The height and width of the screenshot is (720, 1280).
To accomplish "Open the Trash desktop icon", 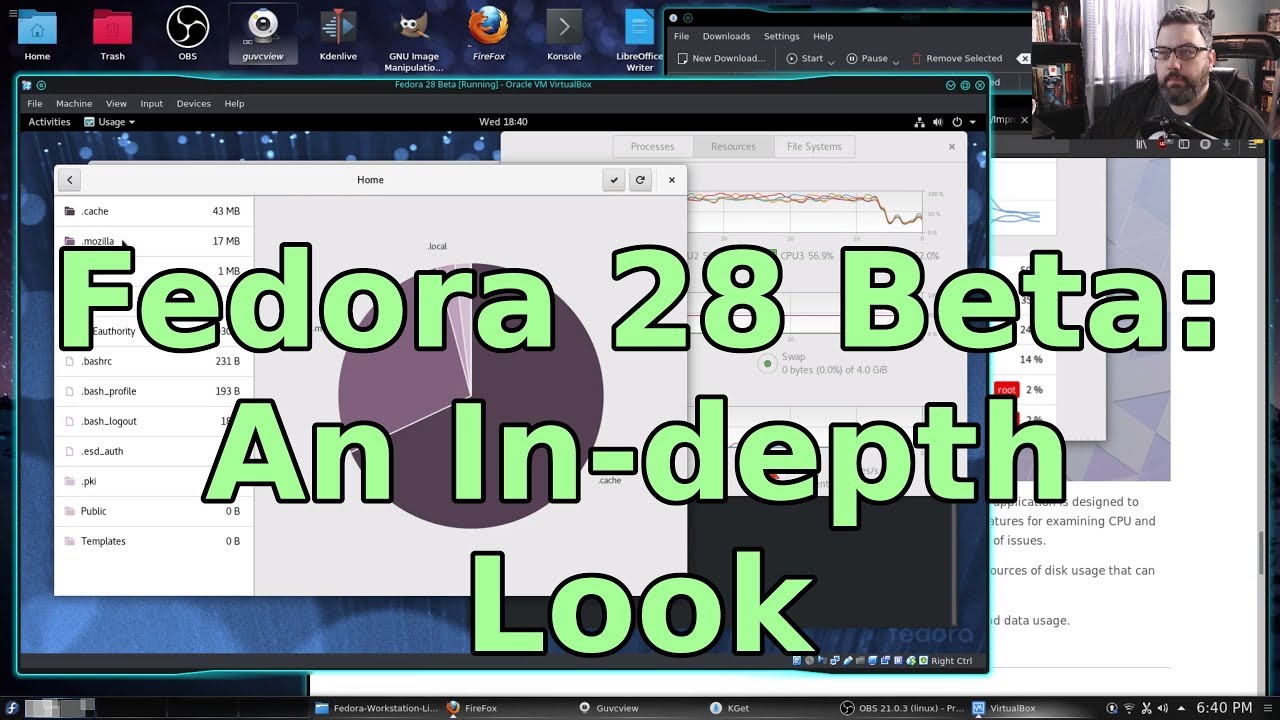I will pyautogui.click(x=112, y=35).
